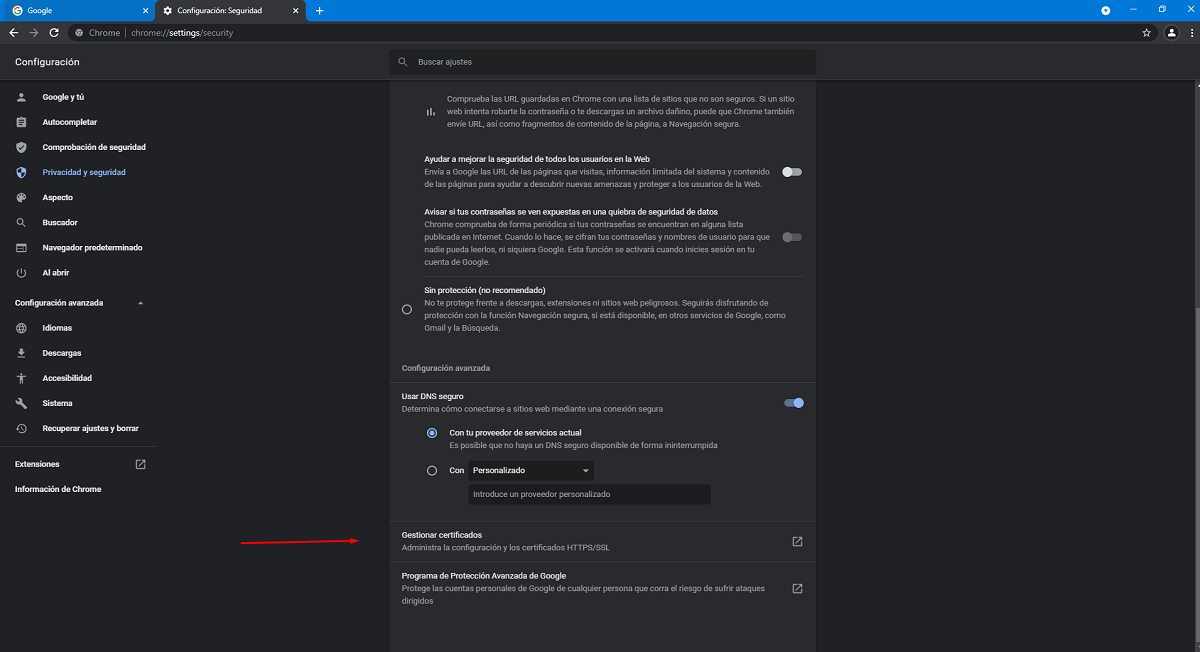Screen dimensions: 1200x652
Task: Close the Google tab
Action: pos(143,10)
